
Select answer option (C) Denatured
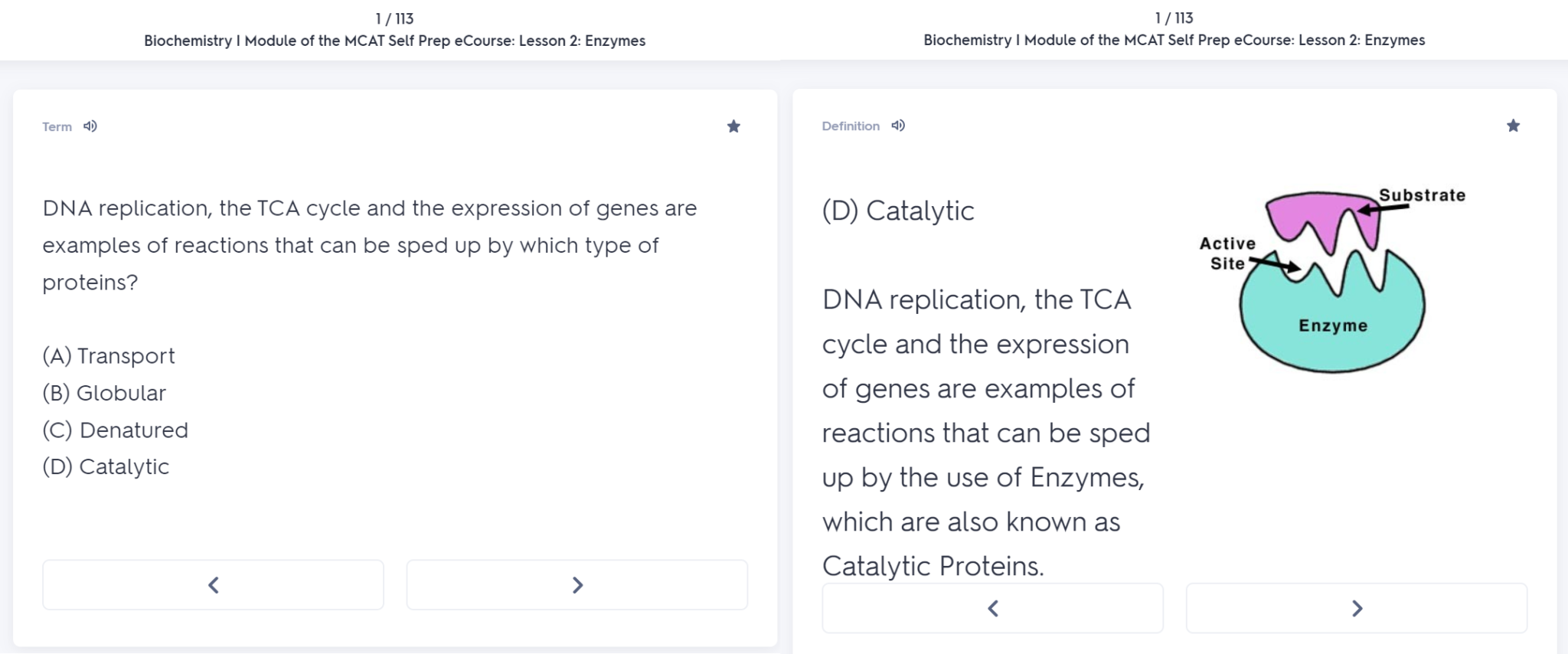pyautogui.click(x=115, y=430)
